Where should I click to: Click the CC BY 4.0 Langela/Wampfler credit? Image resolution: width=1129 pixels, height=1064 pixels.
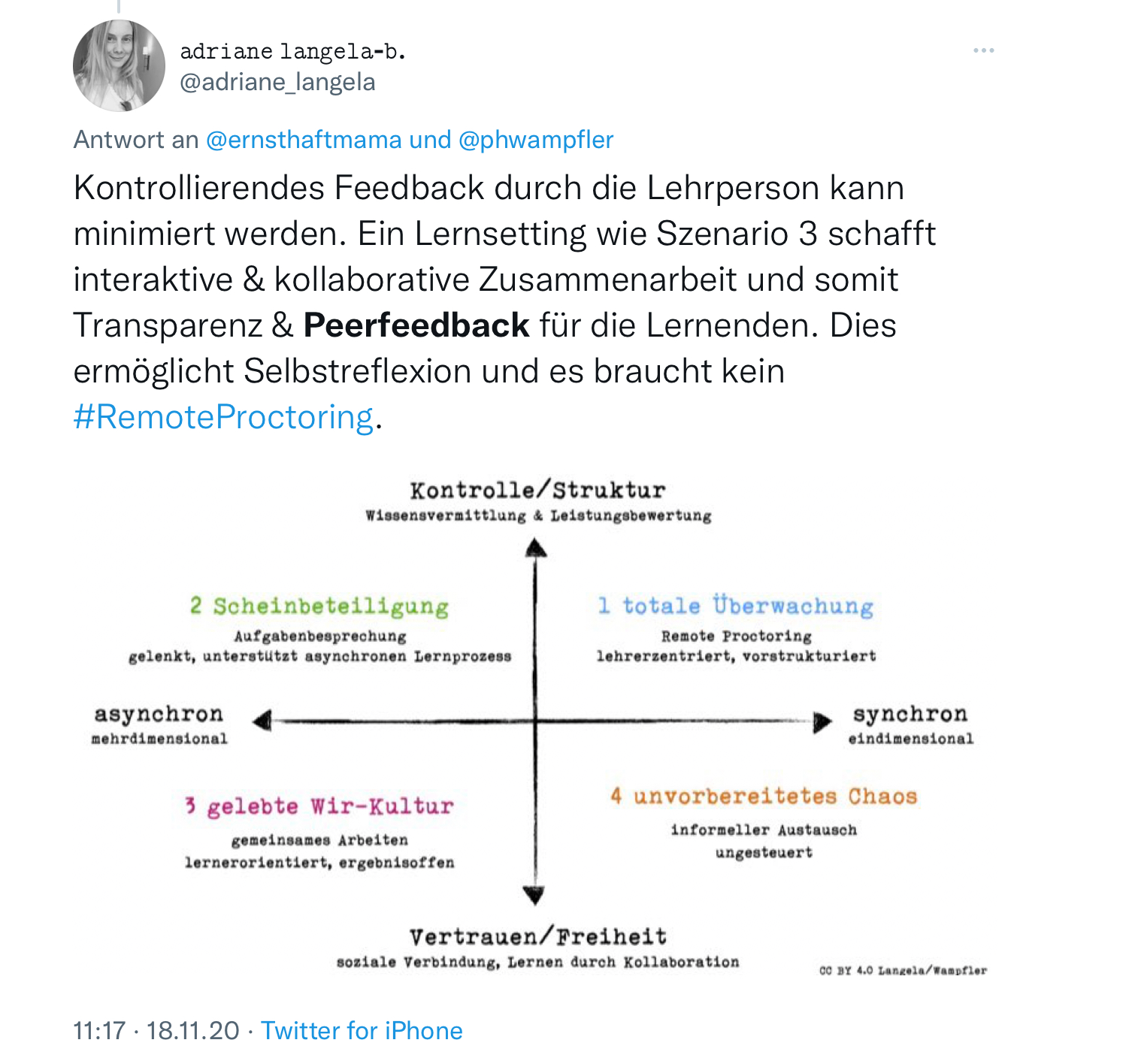click(x=903, y=971)
